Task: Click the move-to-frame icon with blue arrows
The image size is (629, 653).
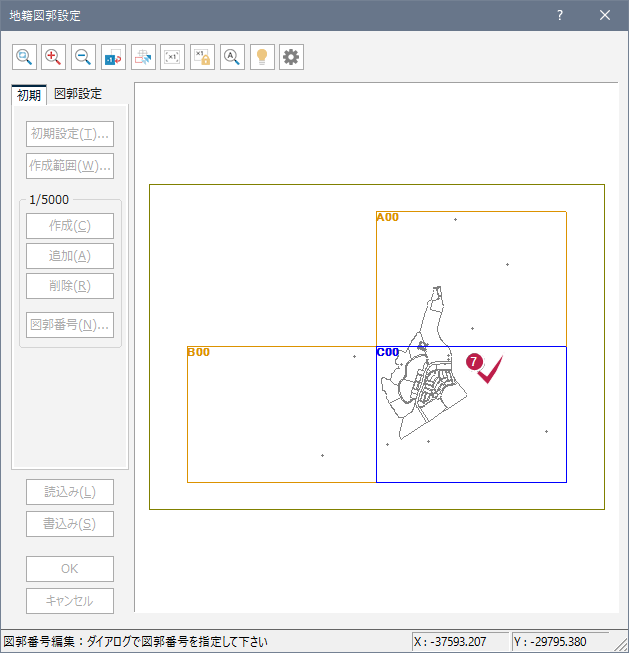Action: click(x=143, y=57)
